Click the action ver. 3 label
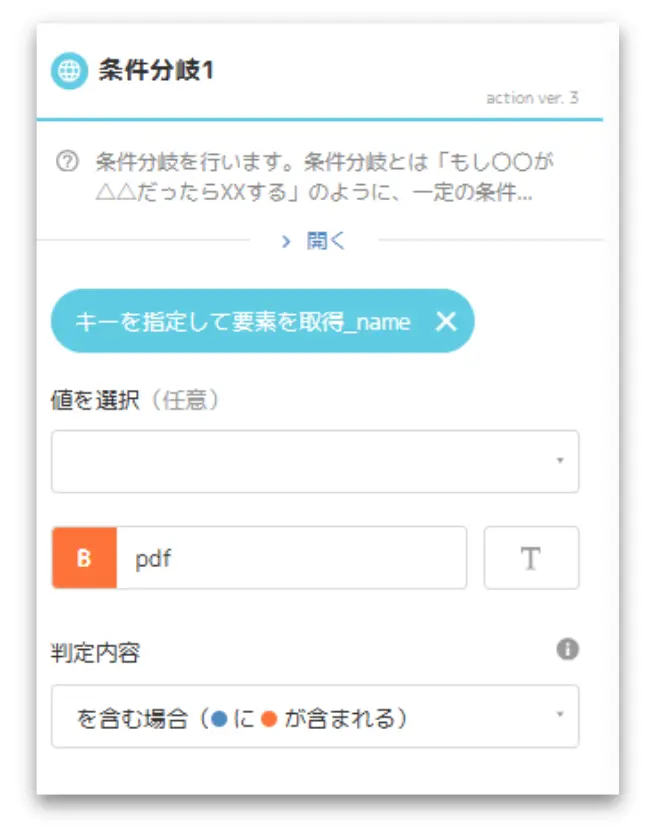Screen dimensions: 661x829 [533, 98]
